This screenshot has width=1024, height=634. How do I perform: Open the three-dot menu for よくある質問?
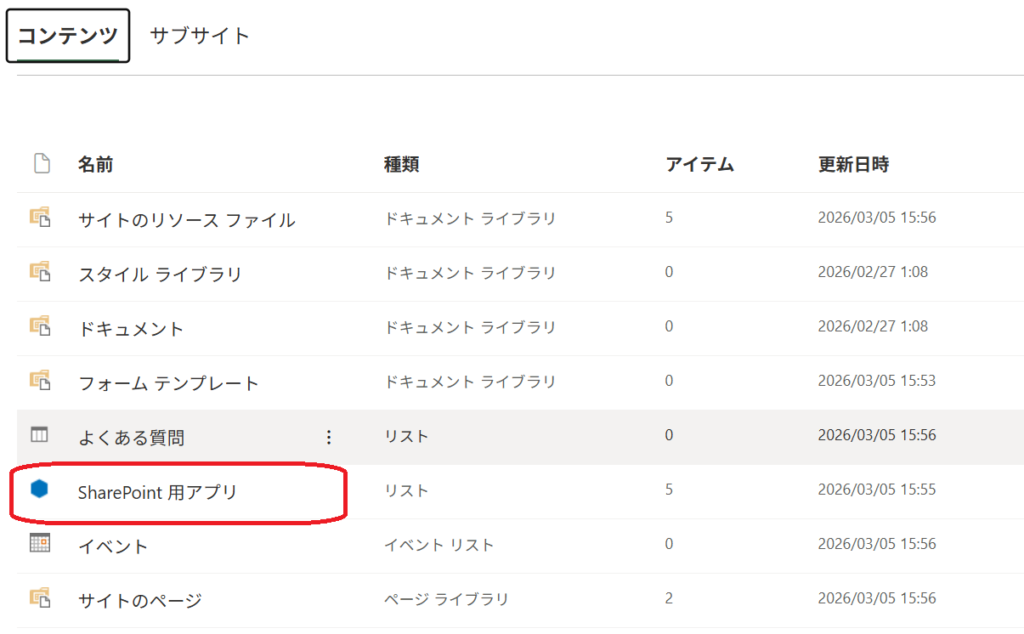point(329,436)
